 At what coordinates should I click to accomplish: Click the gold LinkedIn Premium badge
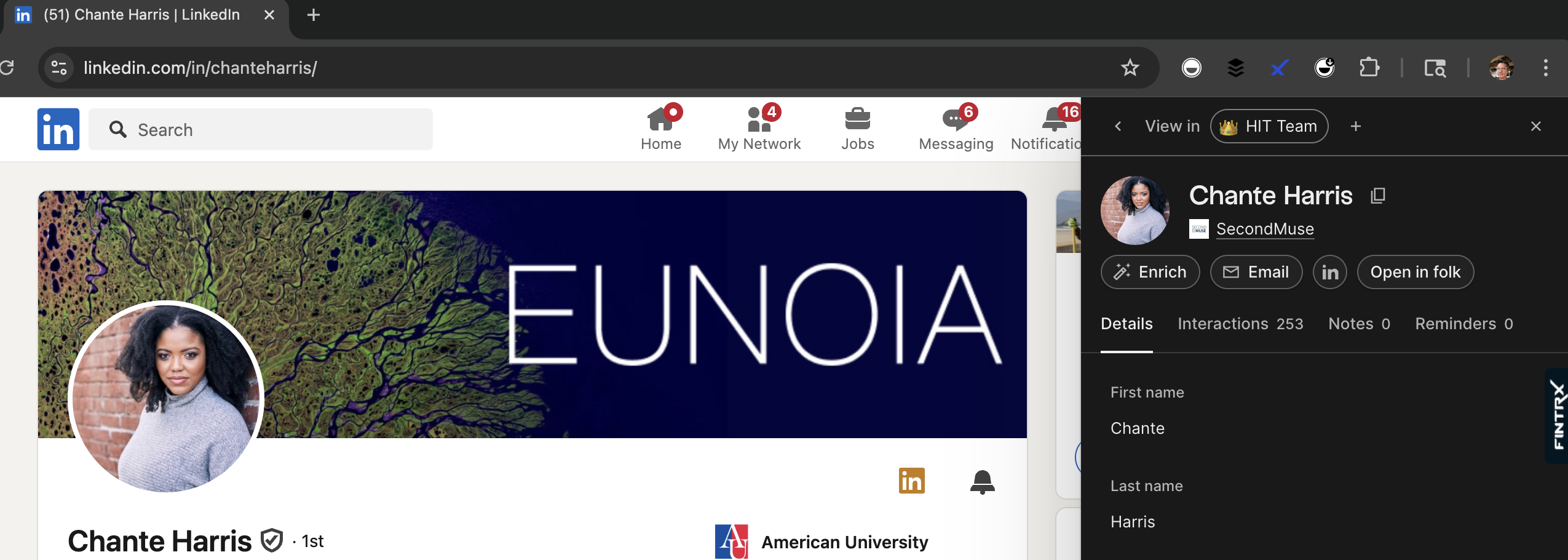coord(911,481)
